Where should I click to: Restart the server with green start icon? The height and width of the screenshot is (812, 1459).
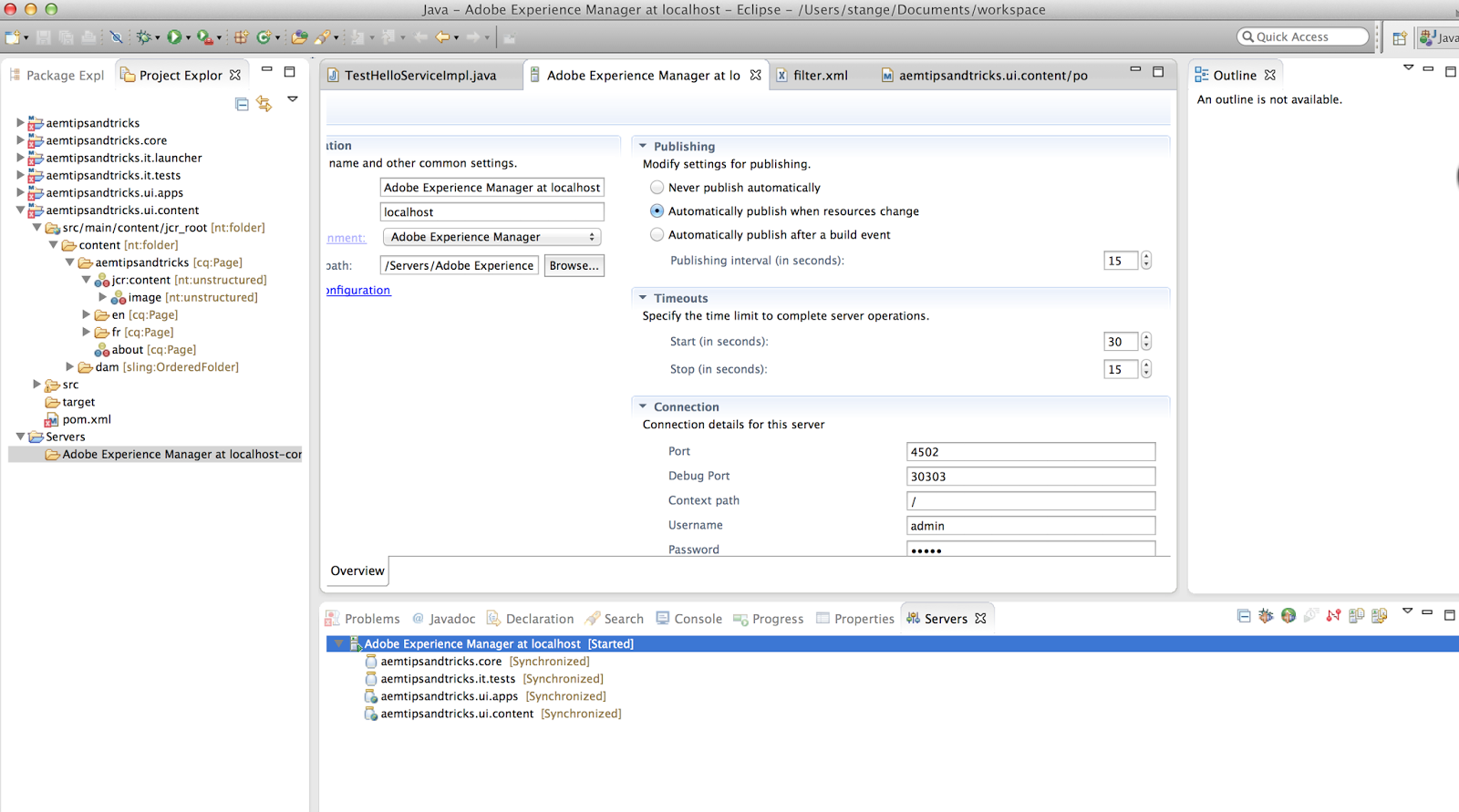pyautogui.click(x=1288, y=616)
